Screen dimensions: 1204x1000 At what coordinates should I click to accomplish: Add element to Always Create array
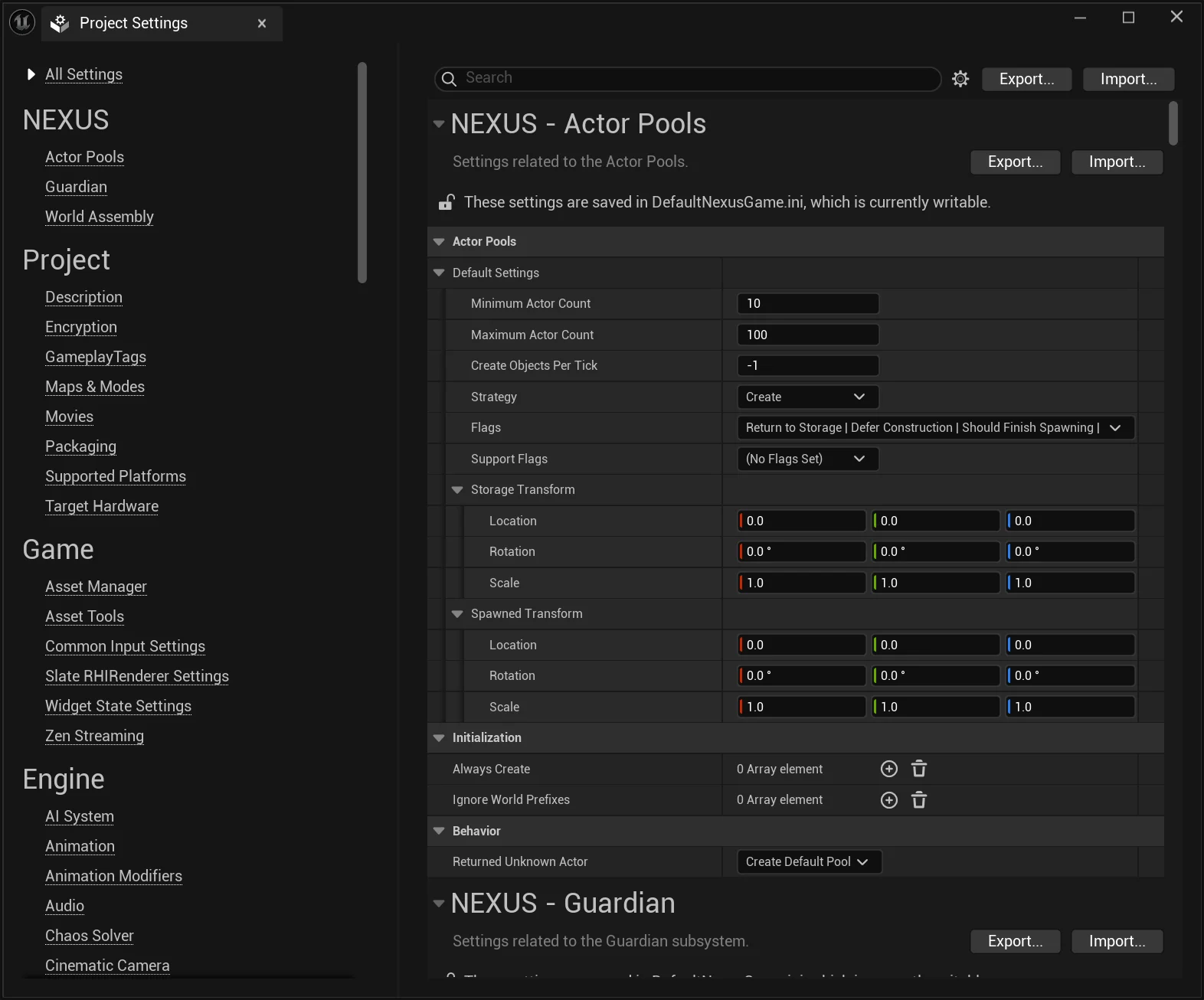(889, 769)
